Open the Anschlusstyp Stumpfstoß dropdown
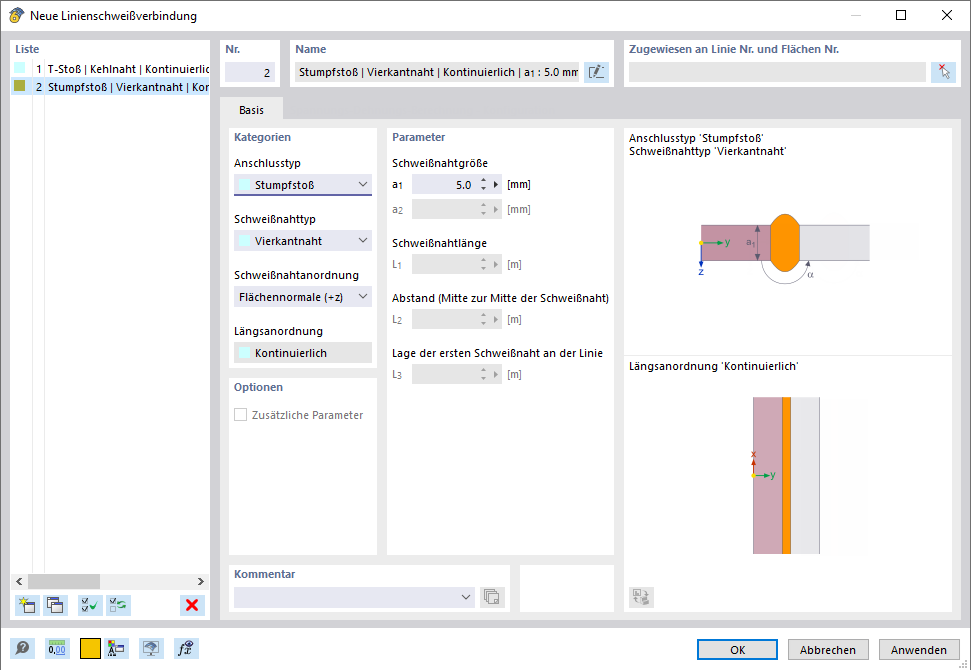The height and width of the screenshot is (670, 971). [x=303, y=185]
